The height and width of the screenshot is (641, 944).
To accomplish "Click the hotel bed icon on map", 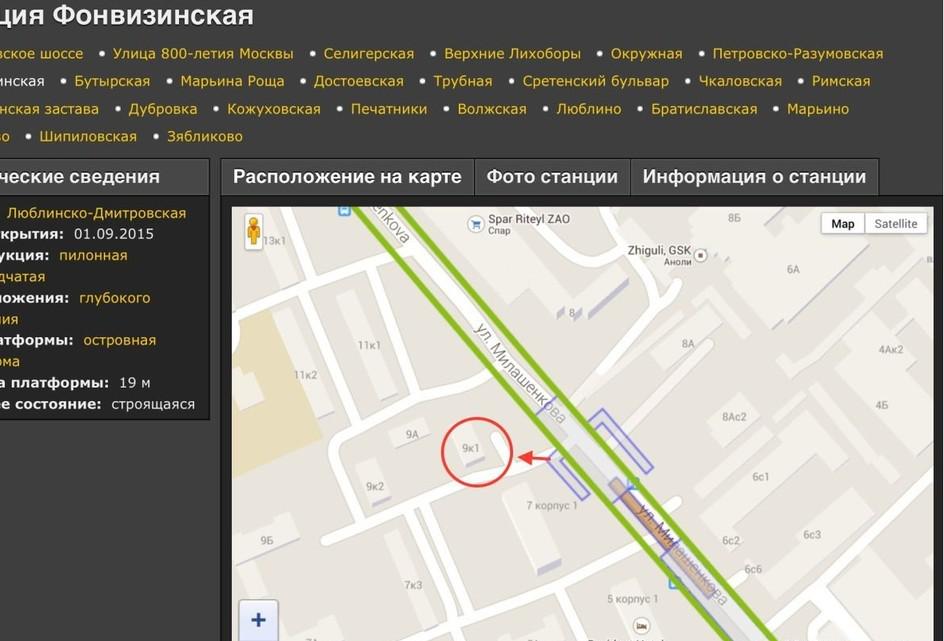I will coord(642,626).
